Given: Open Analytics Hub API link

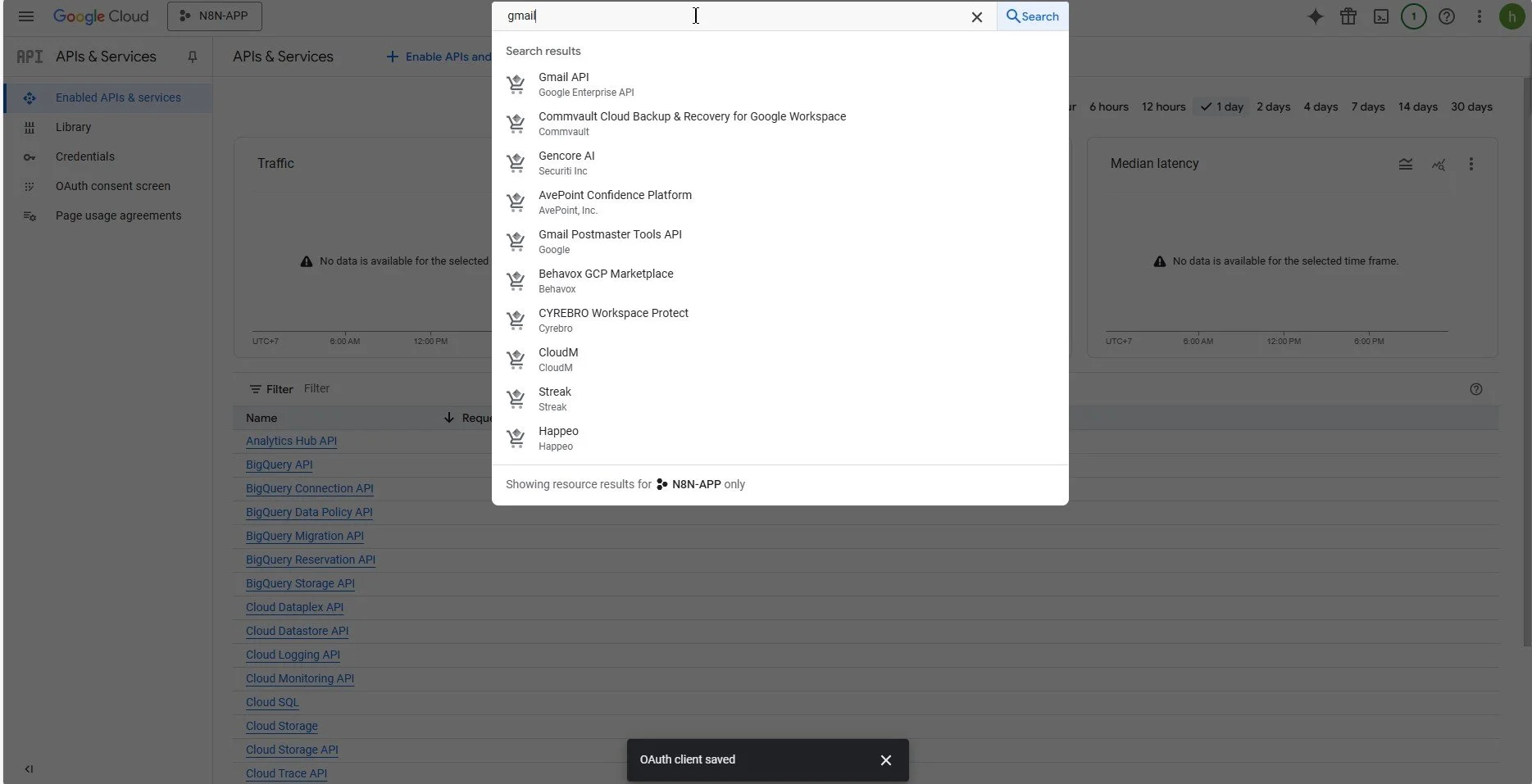Looking at the screenshot, I should point(291,441).
